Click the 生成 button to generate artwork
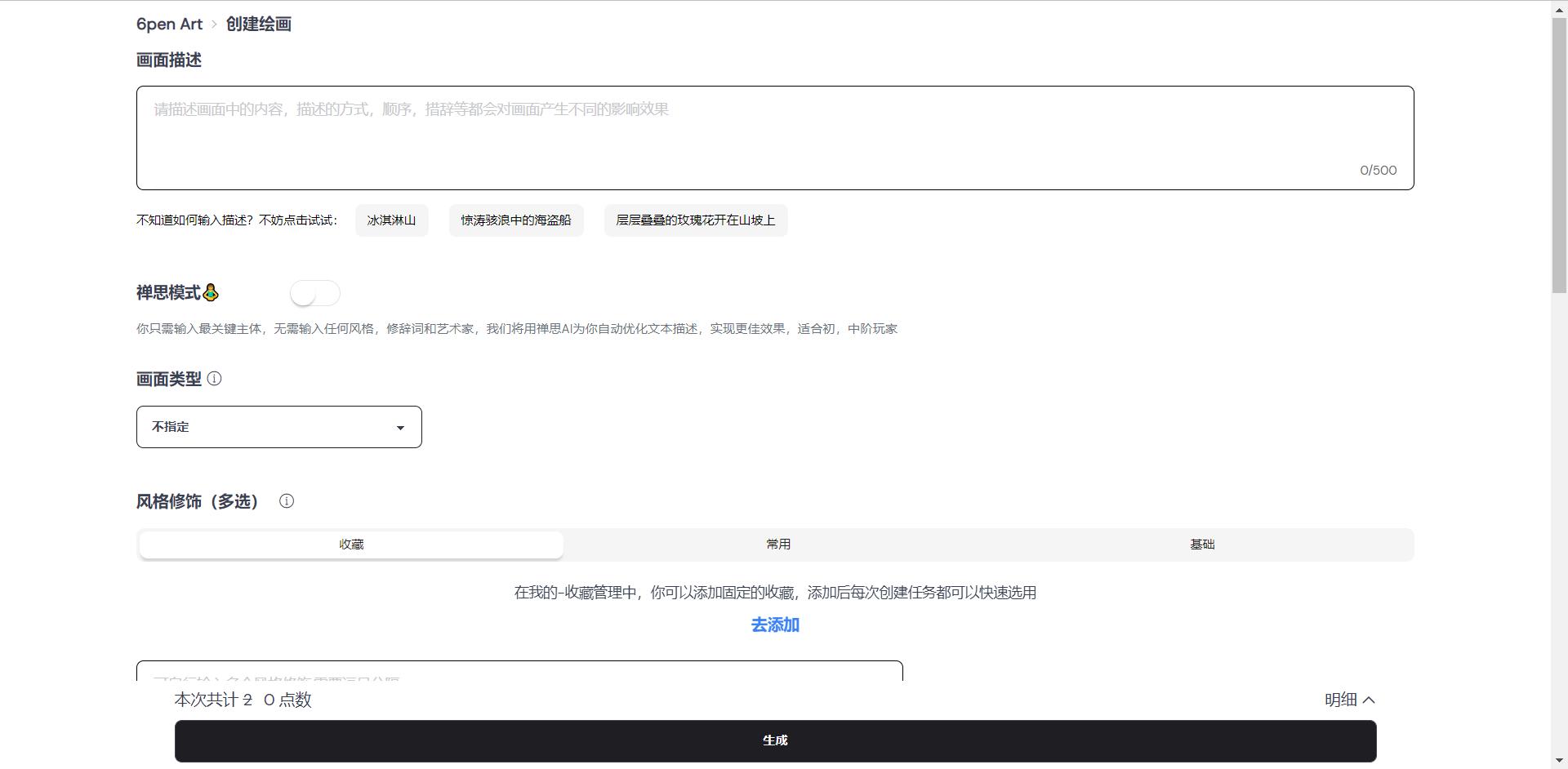This screenshot has height=769, width=1568. coord(774,740)
